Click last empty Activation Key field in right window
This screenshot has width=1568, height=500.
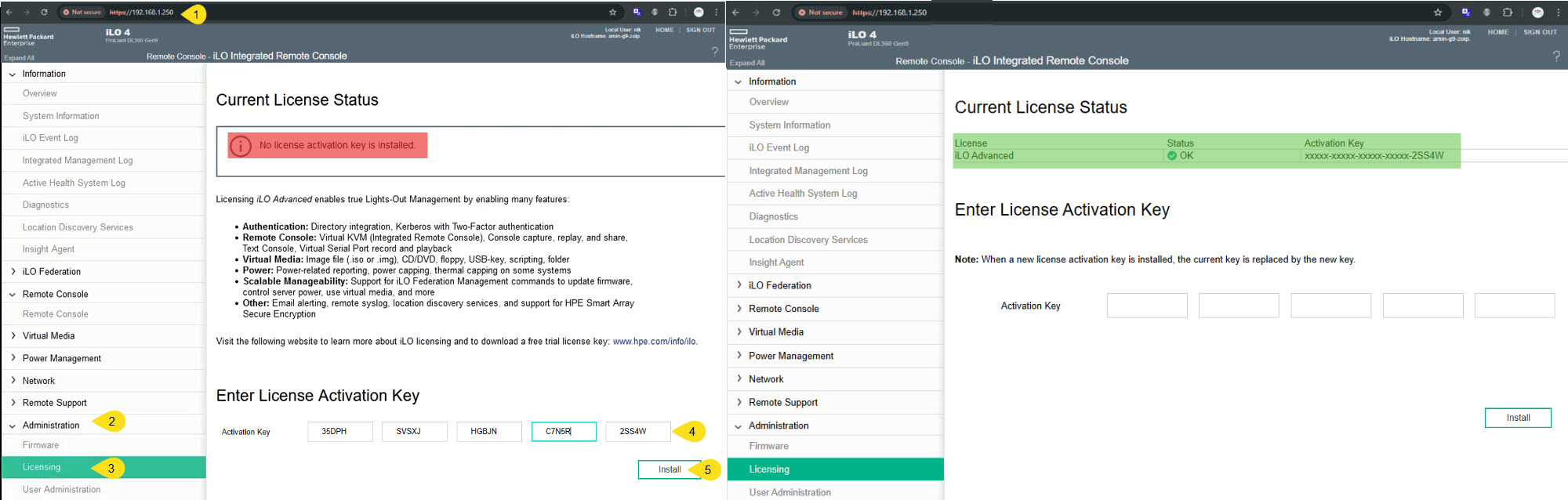point(1515,306)
